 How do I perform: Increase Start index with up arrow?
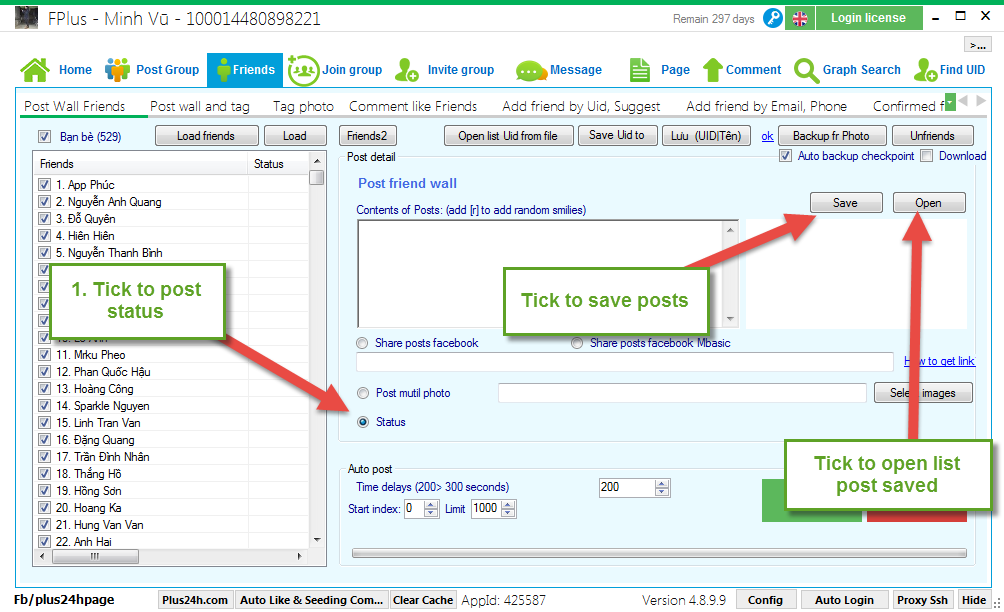coord(432,504)
